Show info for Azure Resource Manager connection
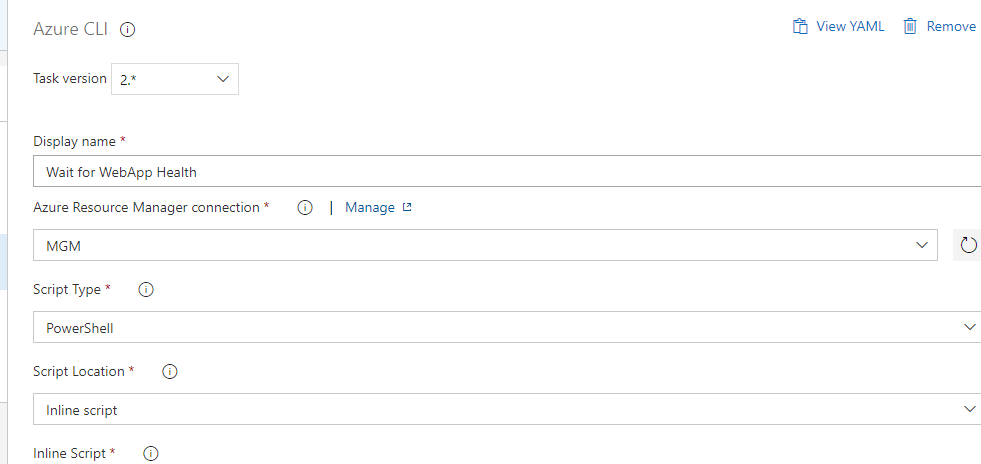The image size is (981, 464). (x=305, y=208)
